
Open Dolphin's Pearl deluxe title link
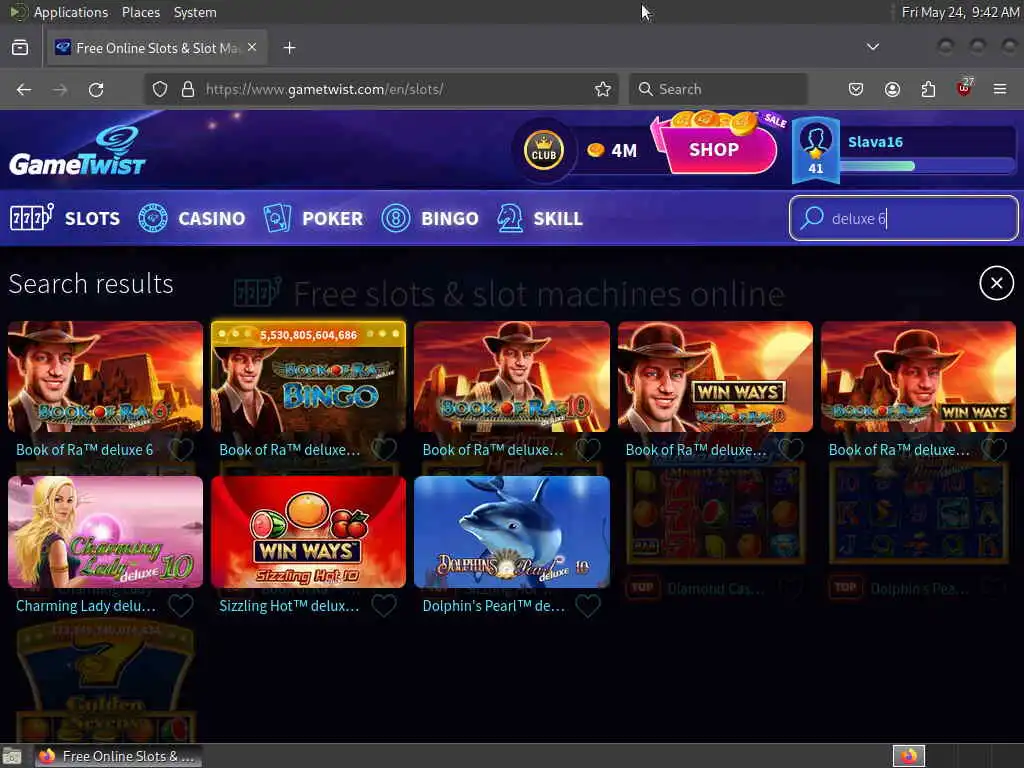tap(494, 606)
